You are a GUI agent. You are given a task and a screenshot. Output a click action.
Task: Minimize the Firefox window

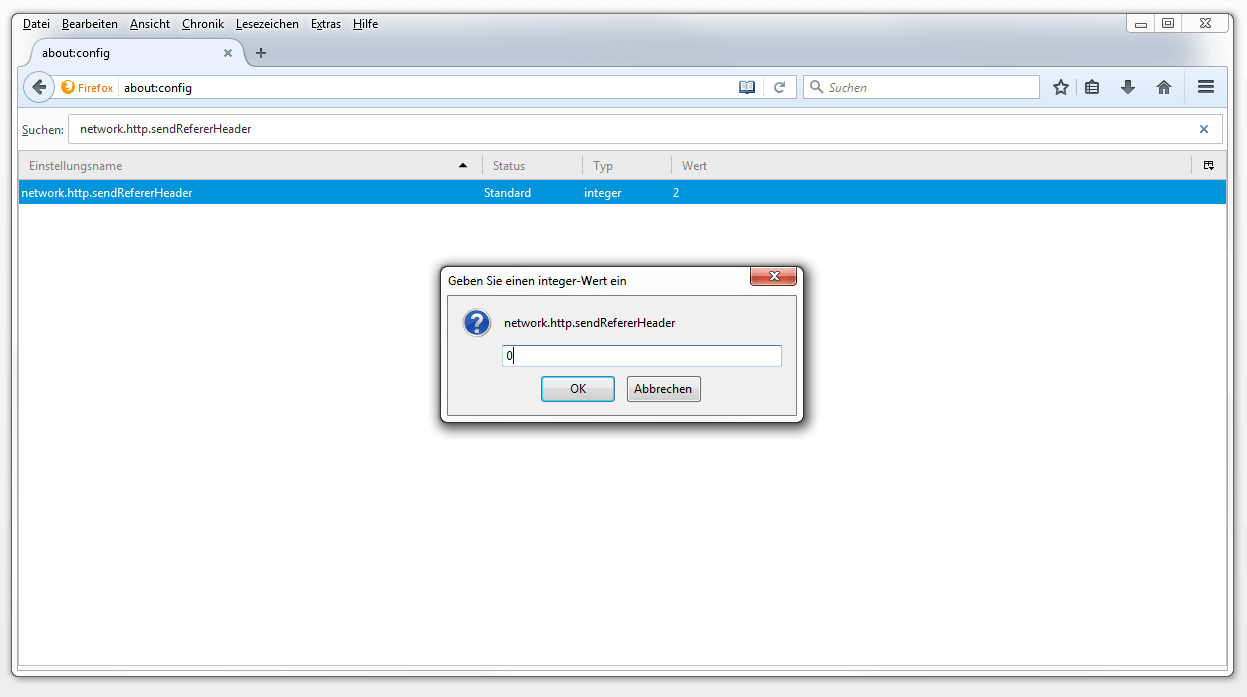pyautogui.click(x=1141, y=23)
